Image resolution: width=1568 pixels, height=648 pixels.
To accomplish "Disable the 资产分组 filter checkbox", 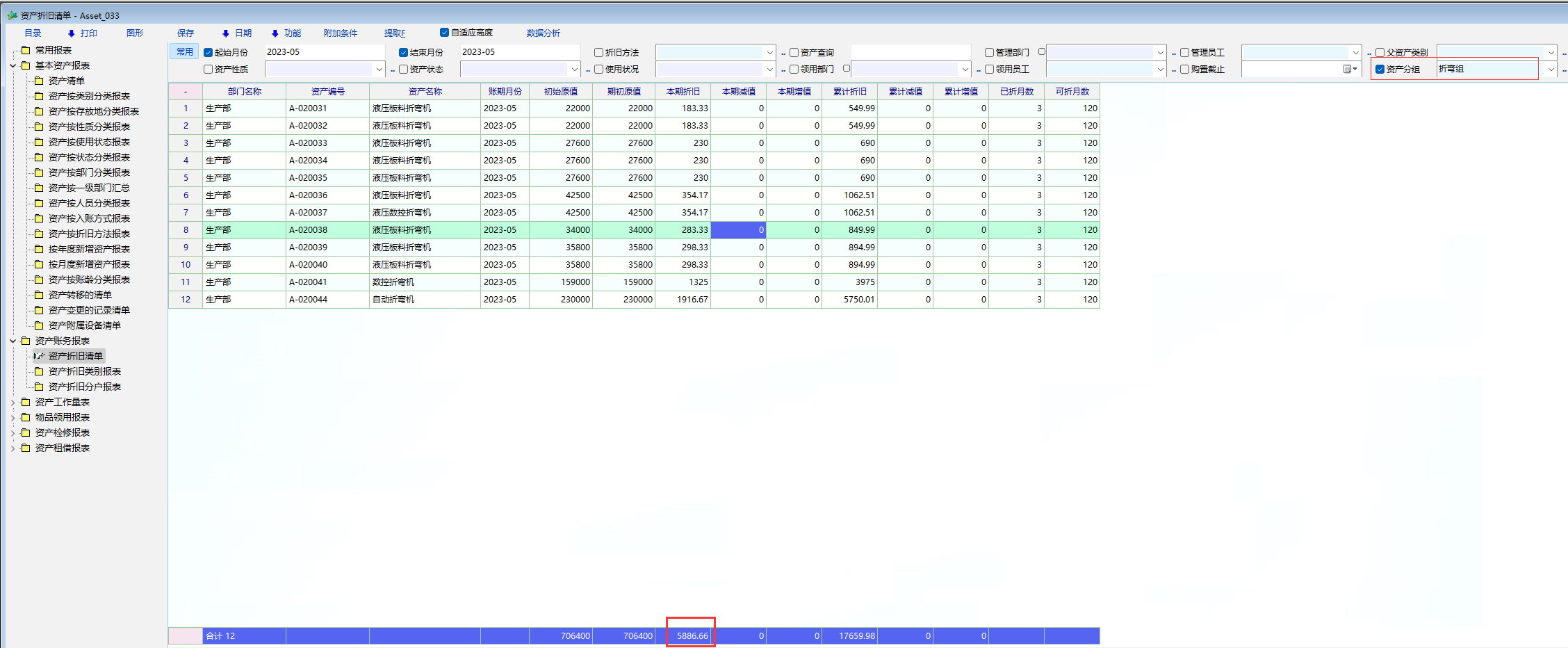I will tap(1380, 69).
